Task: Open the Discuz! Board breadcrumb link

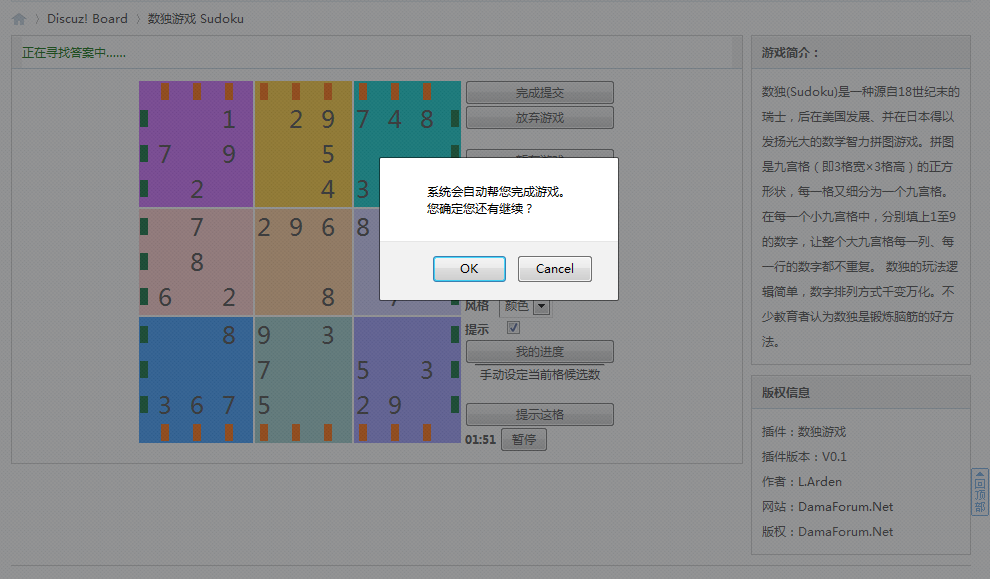Action: (x=87, y=19)
